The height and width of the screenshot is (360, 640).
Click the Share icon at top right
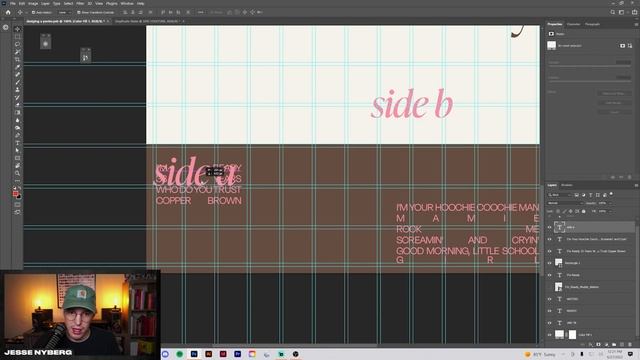pyautogui.click(x=634, y=12)
